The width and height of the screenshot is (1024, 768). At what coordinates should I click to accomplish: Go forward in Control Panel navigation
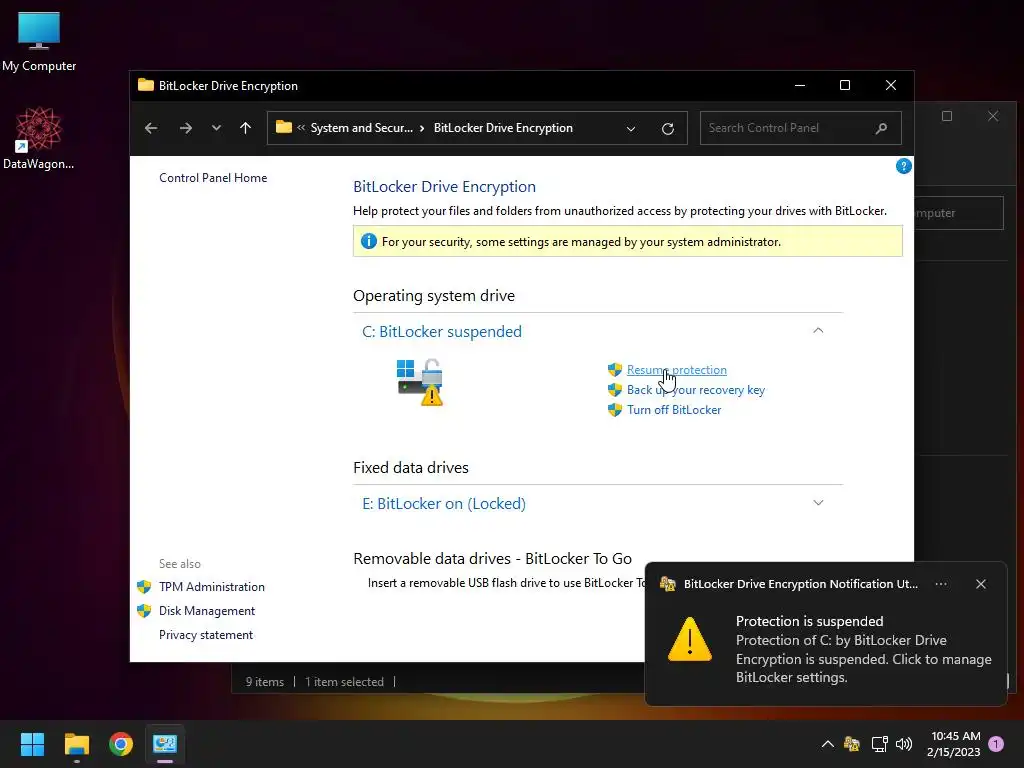(x=185, y=128)
